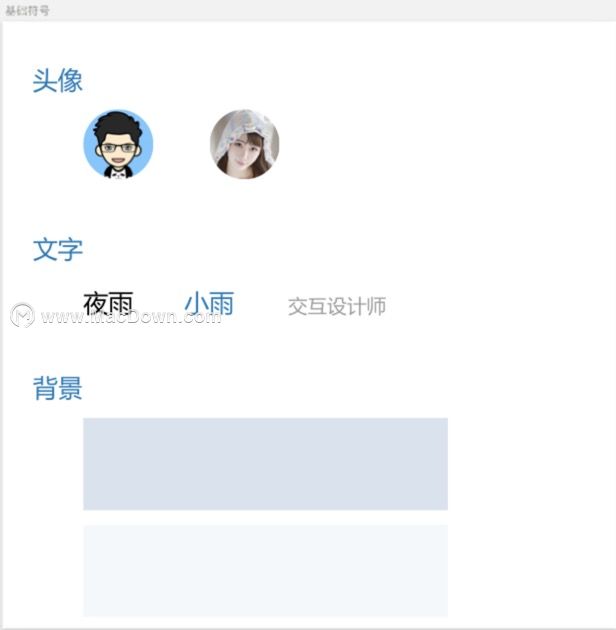616x630 pixels.
Task: Click the glasses on the cartoon avatar
Action: (118, 148)
